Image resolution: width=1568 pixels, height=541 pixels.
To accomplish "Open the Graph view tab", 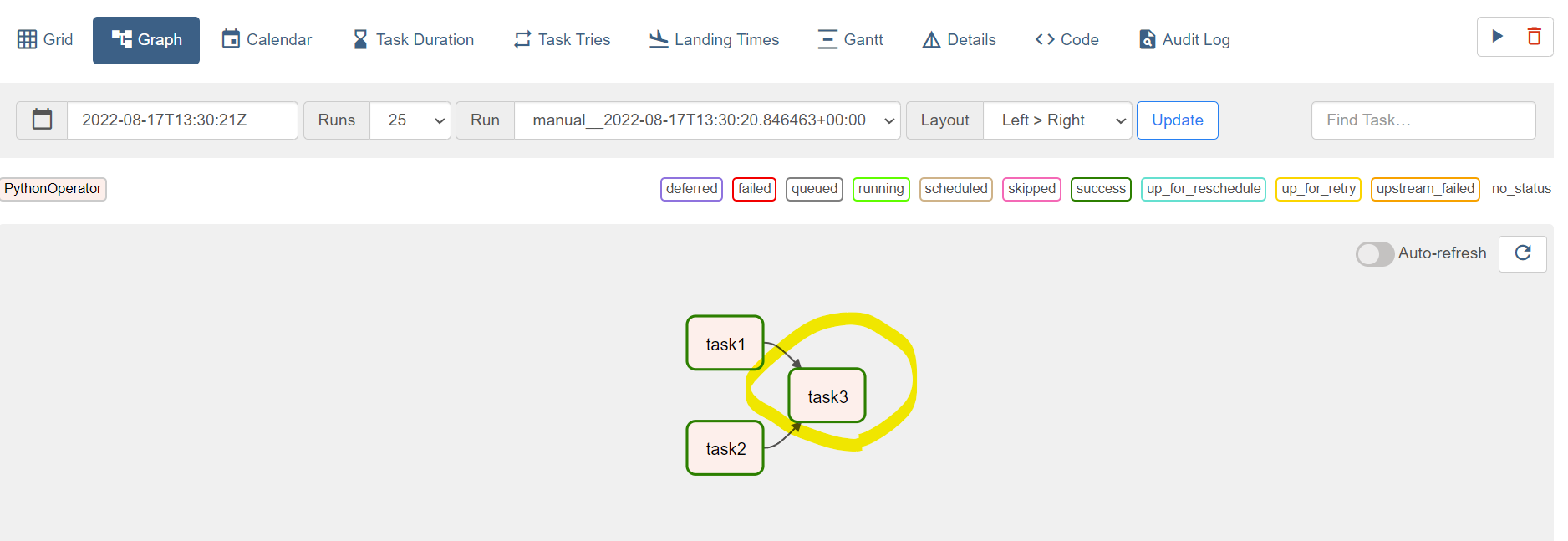I will 146,40.
